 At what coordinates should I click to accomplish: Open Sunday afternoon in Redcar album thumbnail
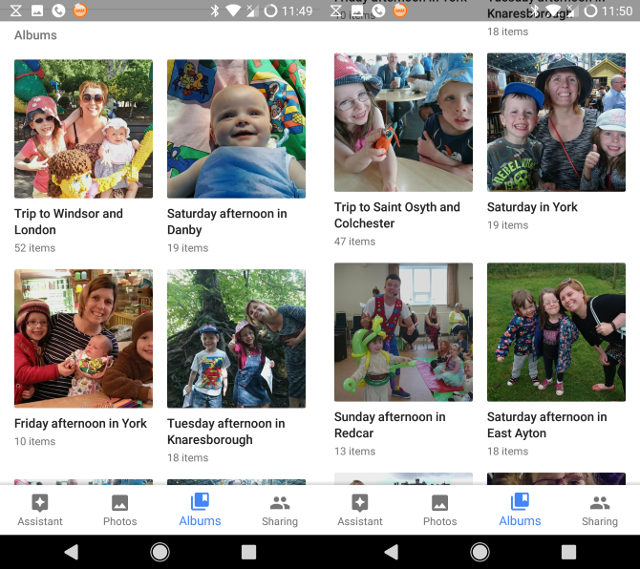click(x=404, y=332)
